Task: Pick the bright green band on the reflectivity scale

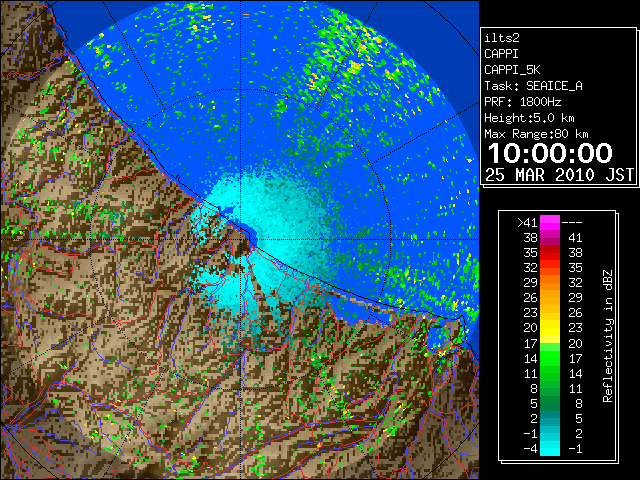Action: pyautogui.click(x=550, y=358)
